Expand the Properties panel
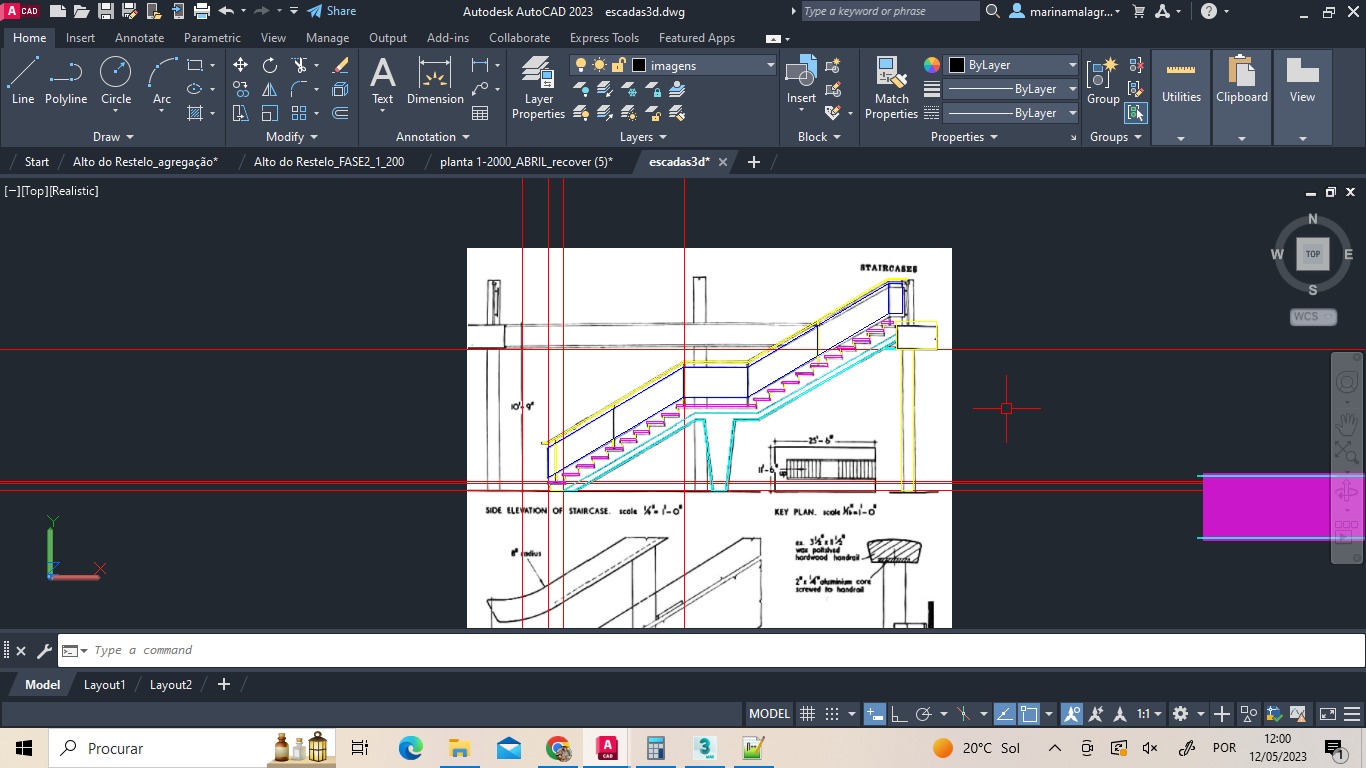The width and height of the screenshot is (1366, 768). [x=964, y=137]
